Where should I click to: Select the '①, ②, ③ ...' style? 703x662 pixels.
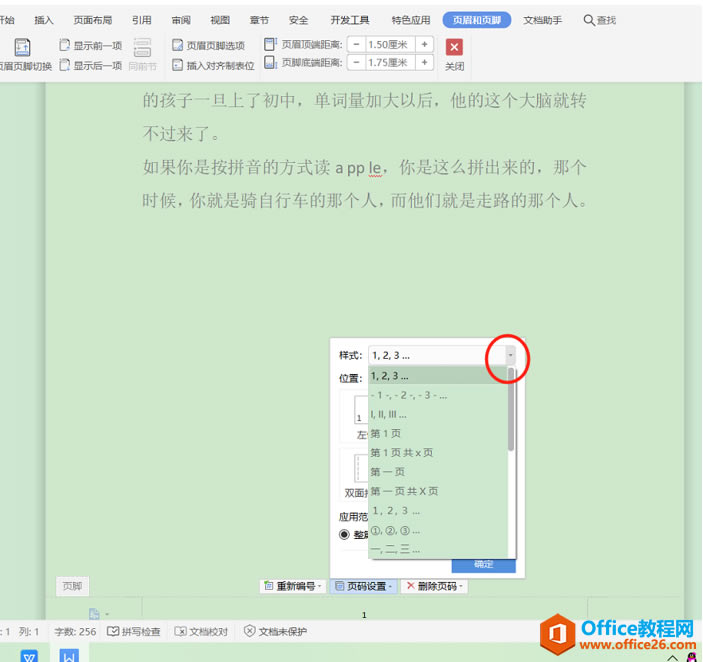[x=438, y=531]
